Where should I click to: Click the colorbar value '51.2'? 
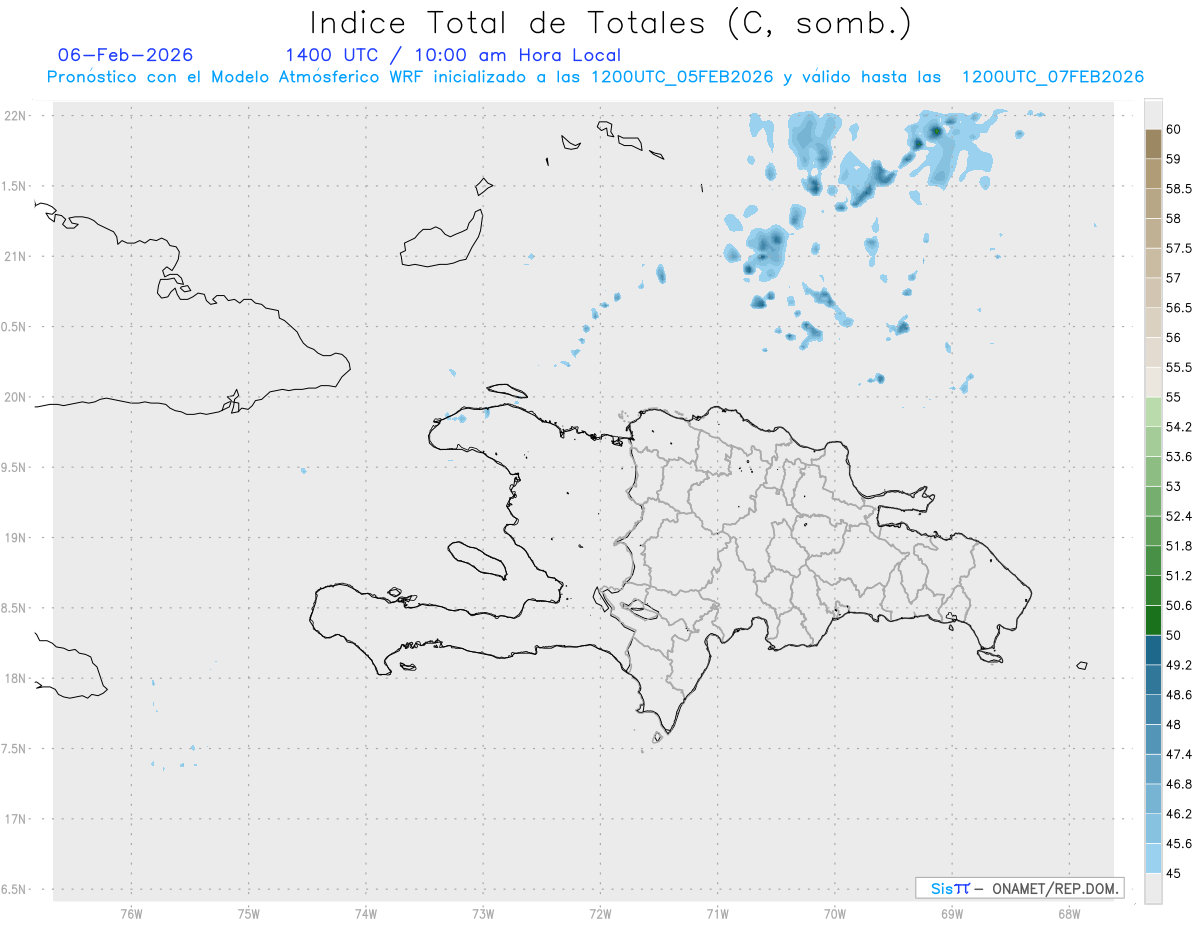pos(1179,576)
